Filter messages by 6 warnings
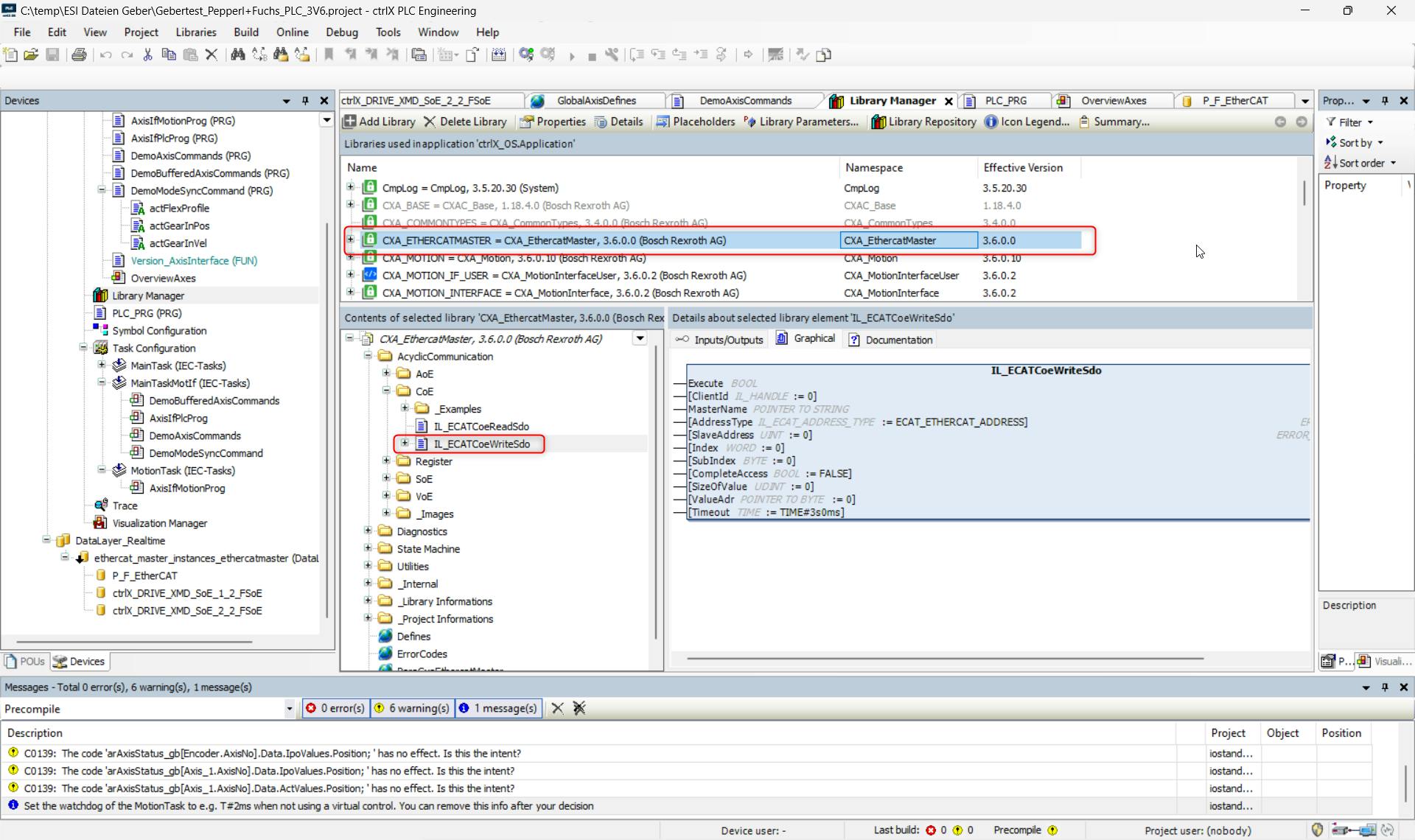Viewport: 1415px width, 840px height. click(x=413, y=708)
